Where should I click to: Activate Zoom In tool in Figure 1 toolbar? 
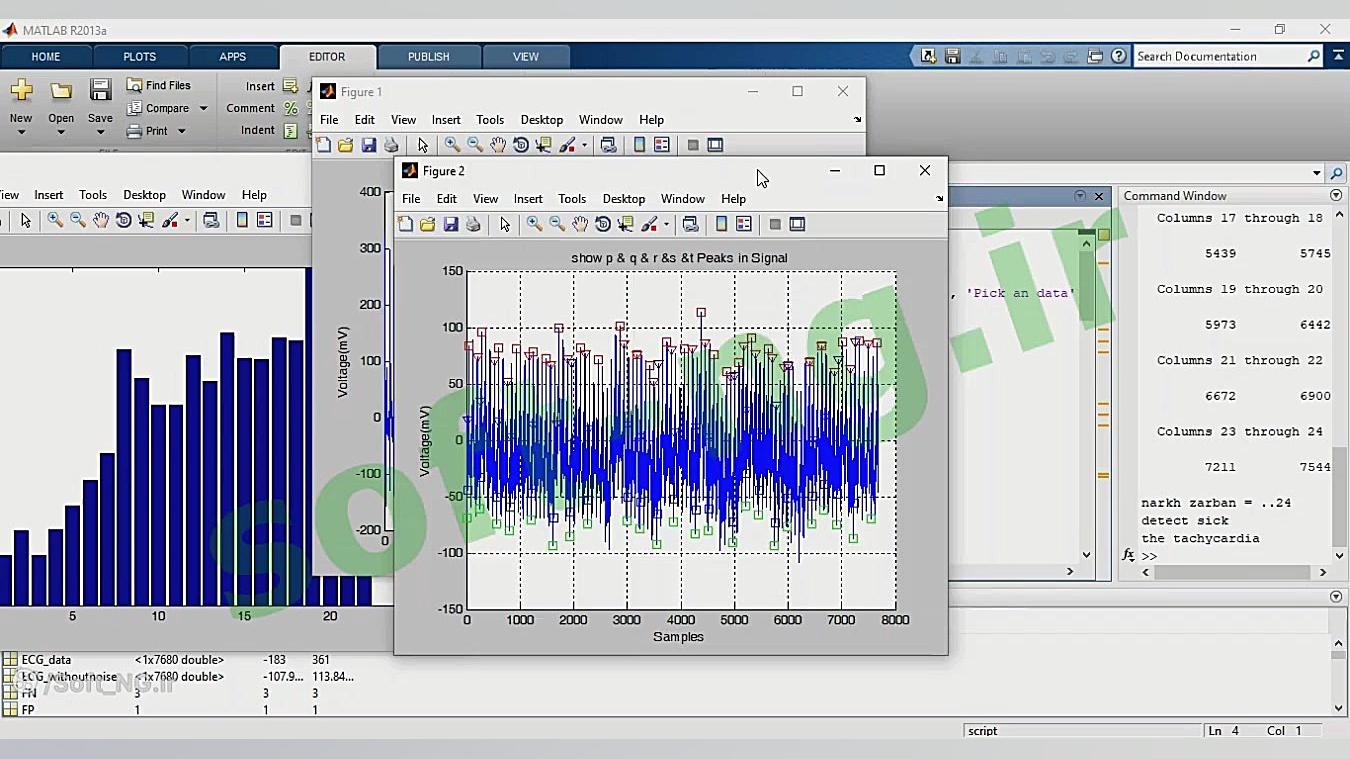(x=452, y=145)
